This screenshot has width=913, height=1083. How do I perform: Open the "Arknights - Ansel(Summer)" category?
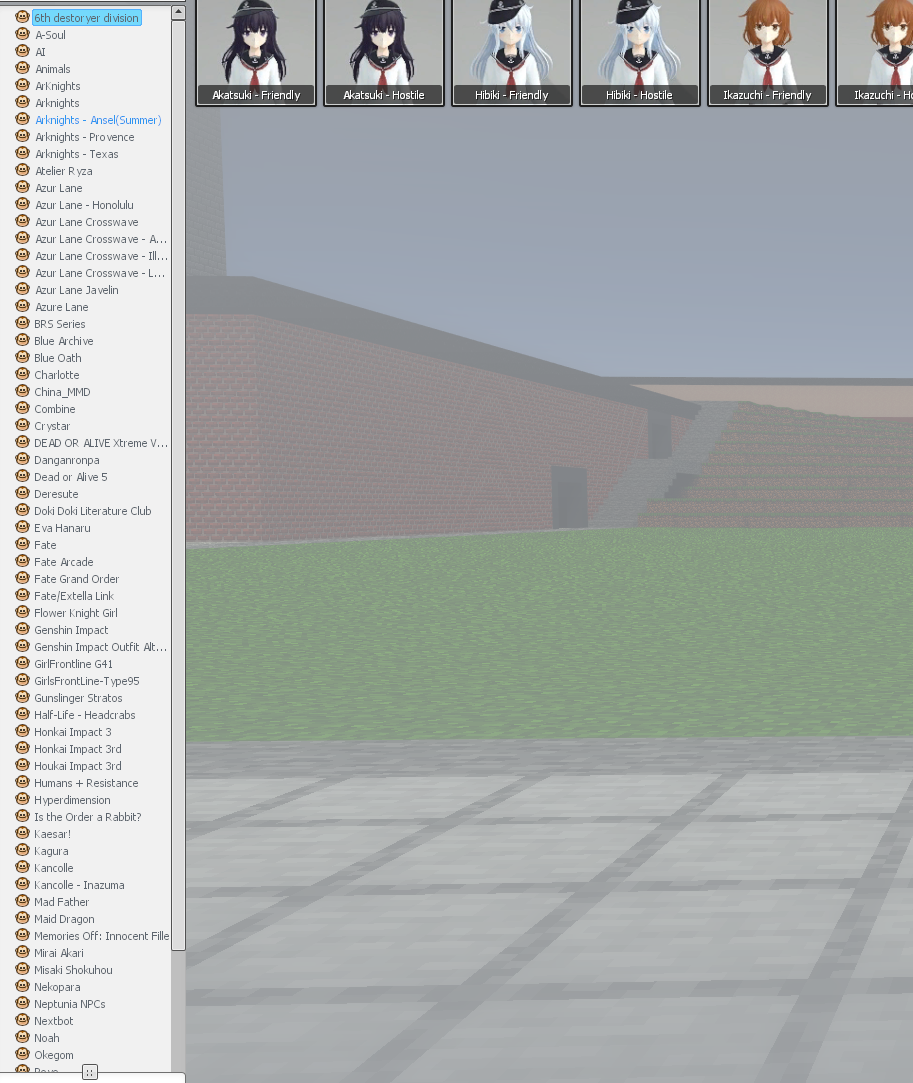[98, 119]
